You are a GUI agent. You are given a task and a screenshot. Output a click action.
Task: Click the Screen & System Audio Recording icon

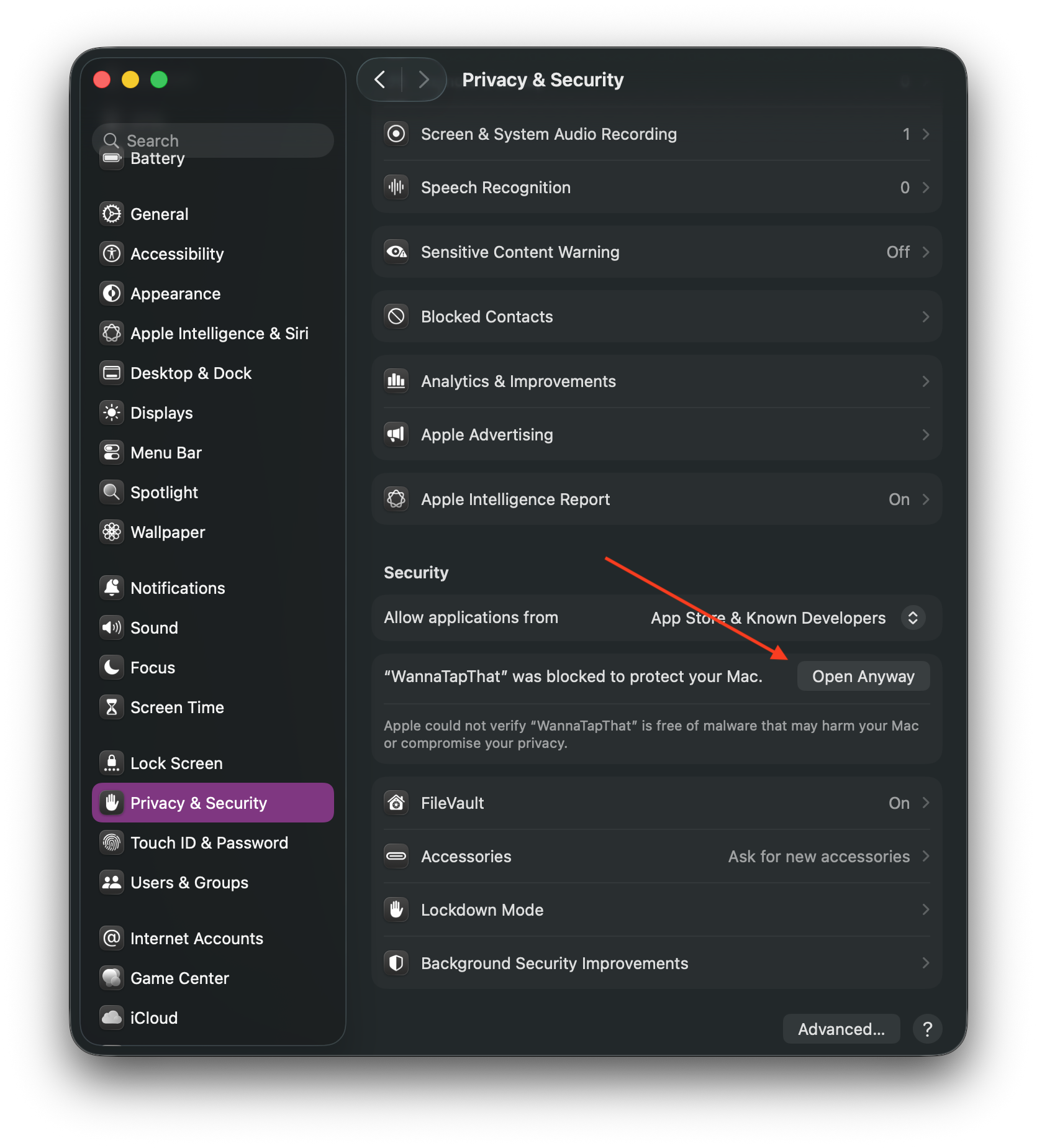pos(396,134)
